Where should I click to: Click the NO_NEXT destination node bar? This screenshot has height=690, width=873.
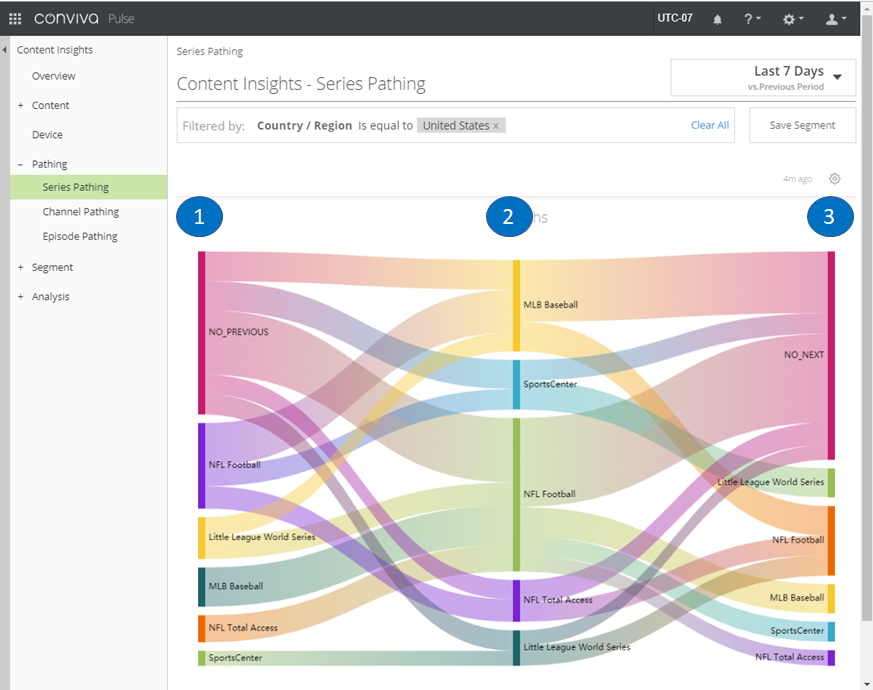click(x=831, y=355)
